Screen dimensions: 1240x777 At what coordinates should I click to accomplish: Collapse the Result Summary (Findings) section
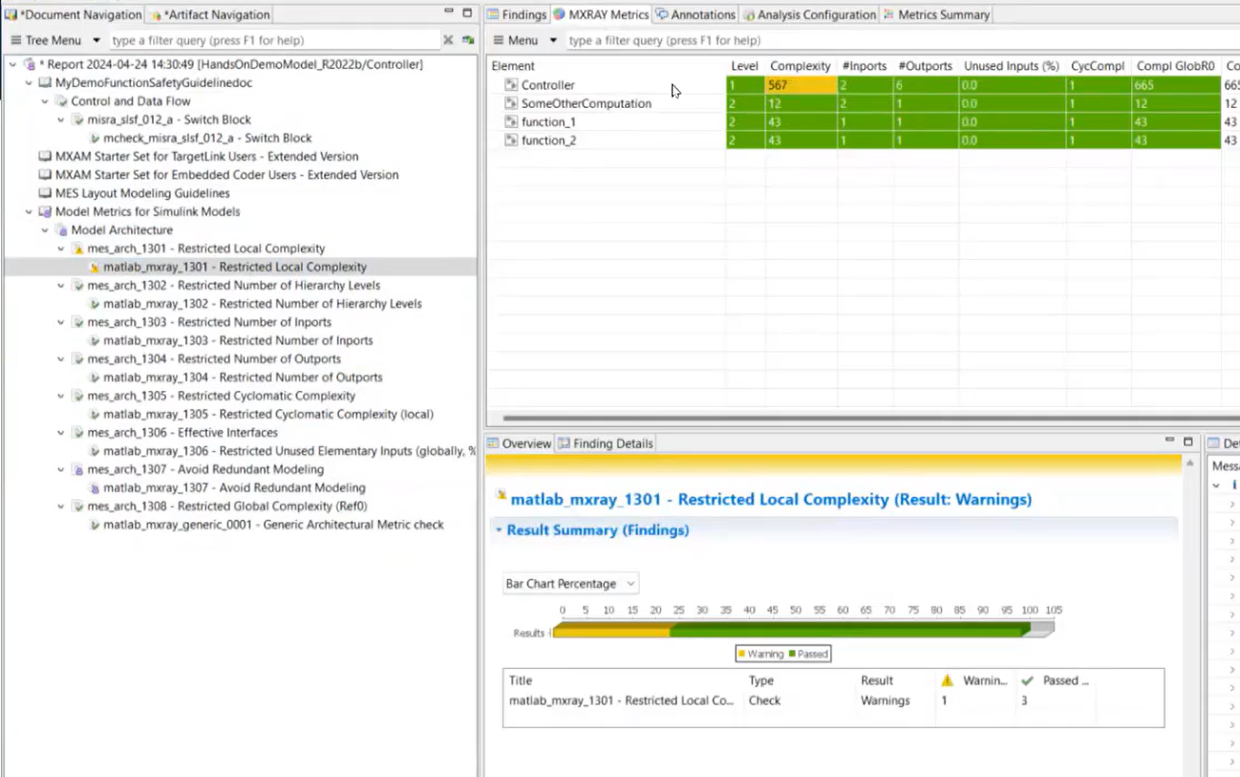[499, 530]
